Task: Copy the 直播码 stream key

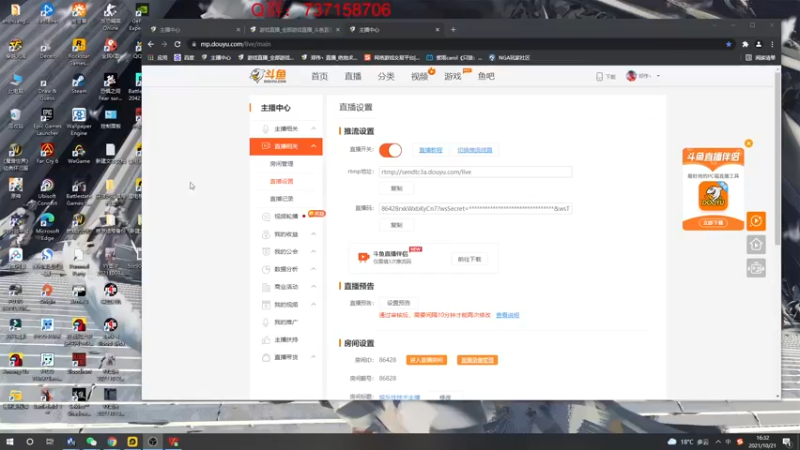Action: click(x=396, y=225)
